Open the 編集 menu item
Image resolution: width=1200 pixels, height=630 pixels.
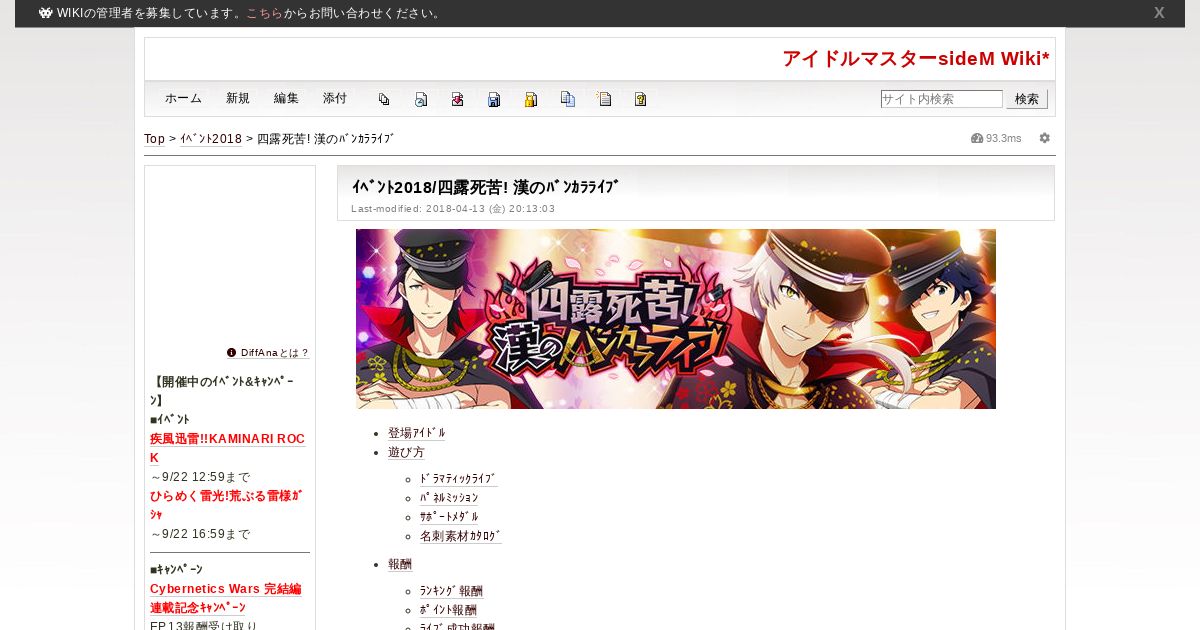(286, 98)
